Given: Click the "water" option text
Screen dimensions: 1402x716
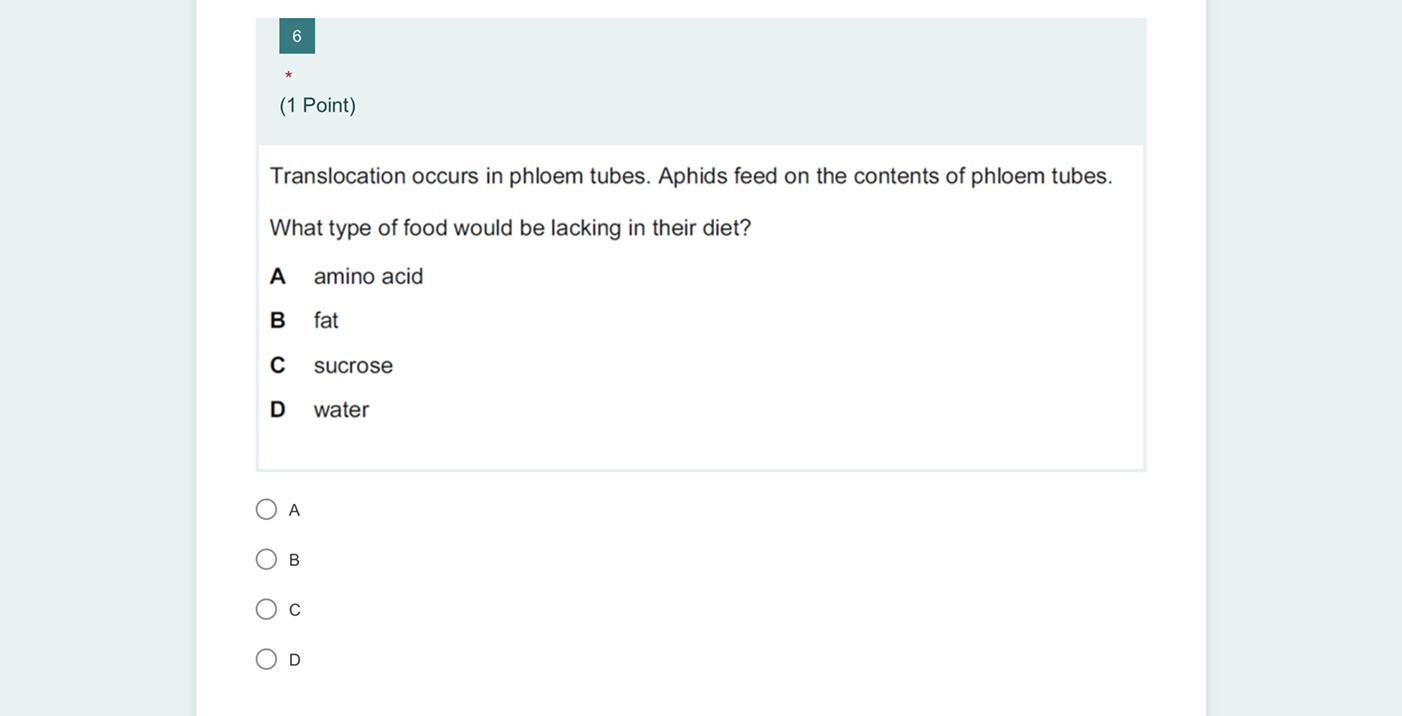Looking at the screenshot, I should point(341,410).
